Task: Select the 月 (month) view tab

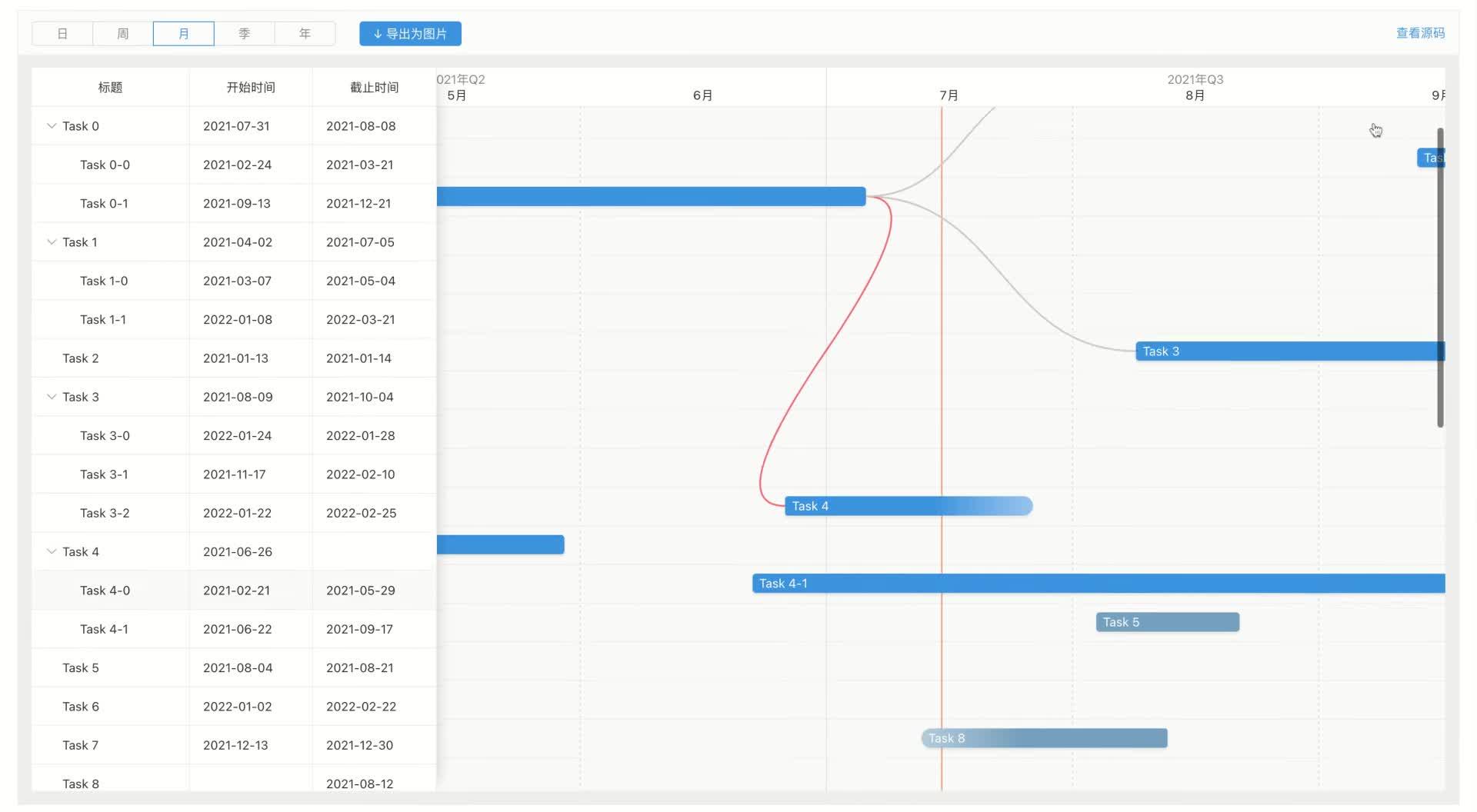Action: click(x=183, y=33)
